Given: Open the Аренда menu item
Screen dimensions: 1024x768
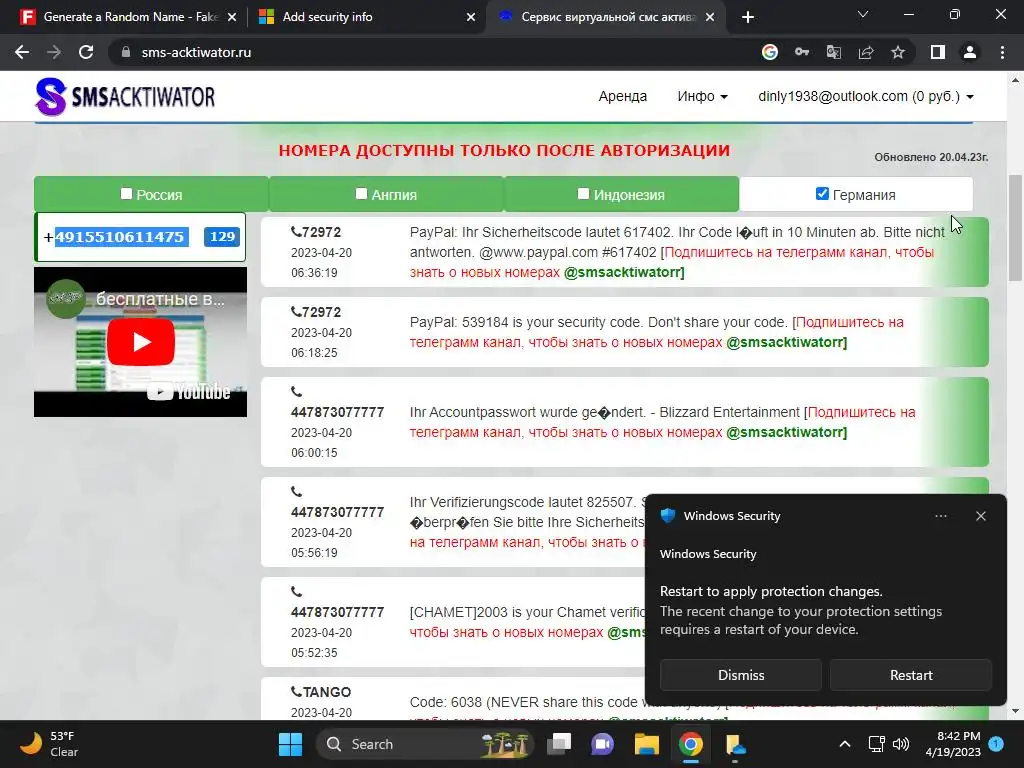Looking at the screenshot, I should pos(622,97).
